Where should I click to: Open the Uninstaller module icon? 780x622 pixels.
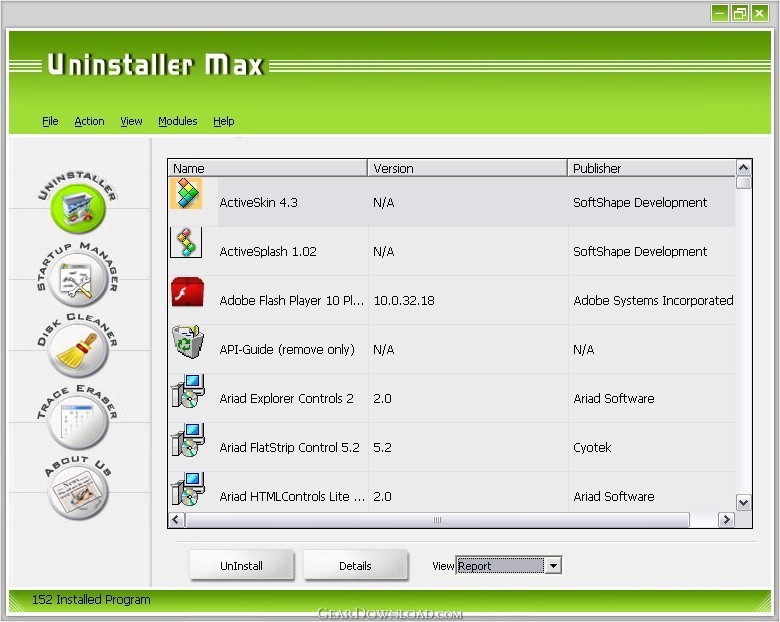coord(78,208)
